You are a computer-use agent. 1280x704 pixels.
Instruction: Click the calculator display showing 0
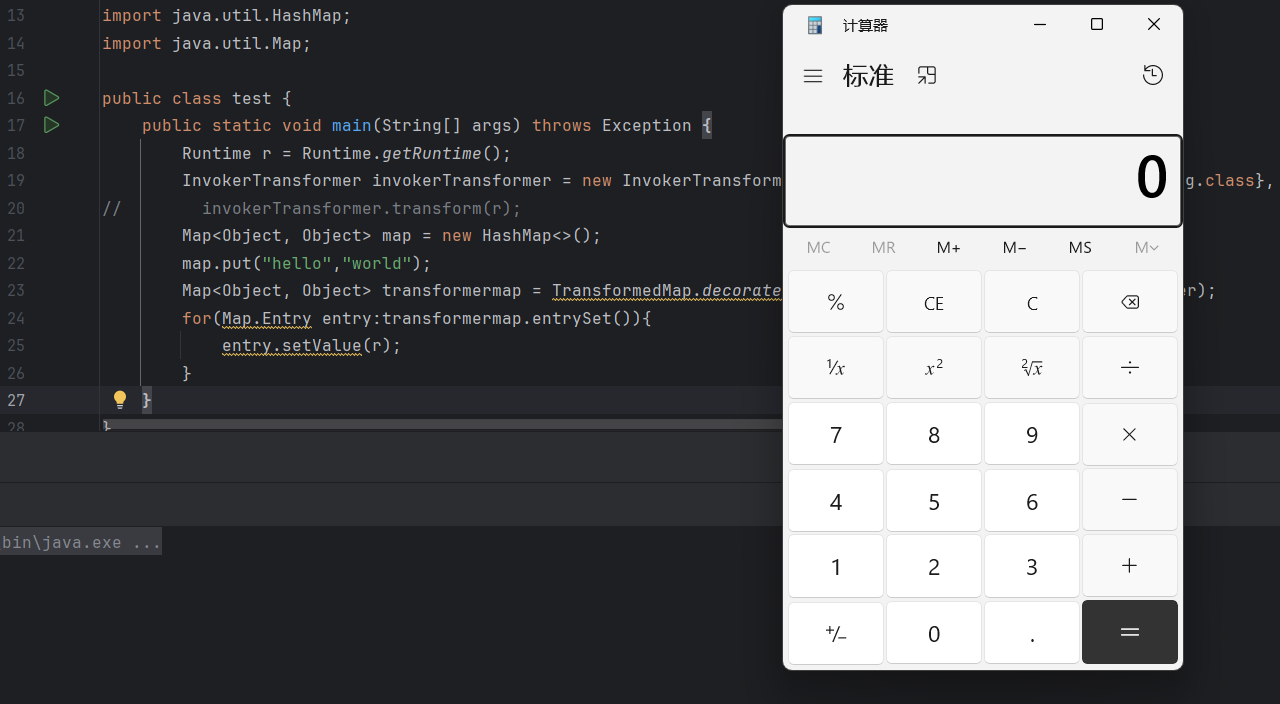(x=982, y=181)
